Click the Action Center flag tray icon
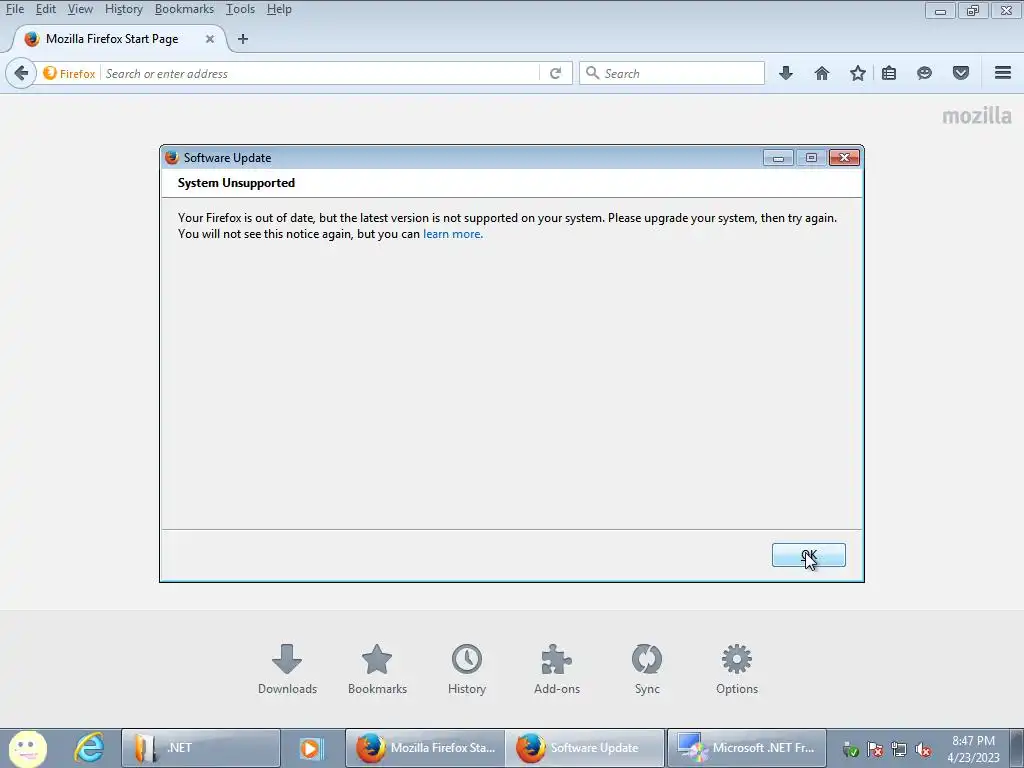The height and width of the screenshot is (768, 1024). pyautogui.click(x=874, y=750)
